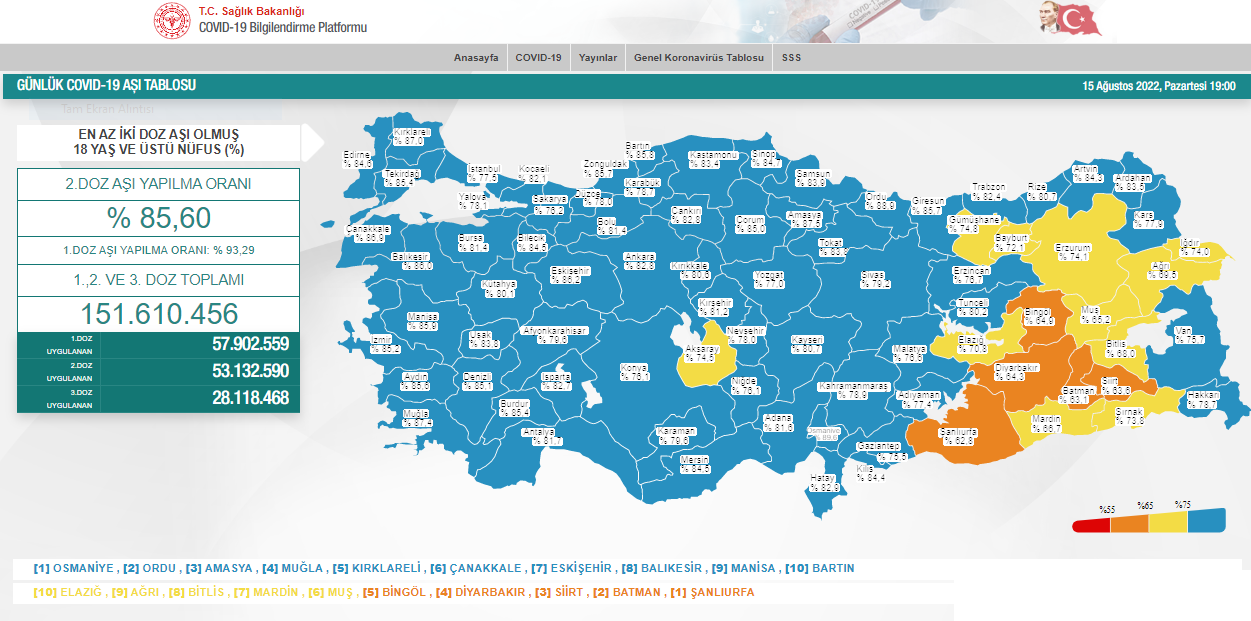Click the 2.DOZ AŞI YAPILMA ORANI label
Viewport: 1251px width, 621px height.
[158, 184]
